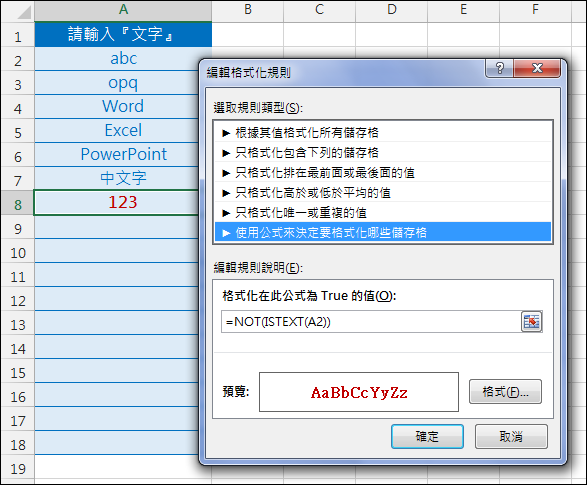Click cell containing PowerPoint

point(116,155)
